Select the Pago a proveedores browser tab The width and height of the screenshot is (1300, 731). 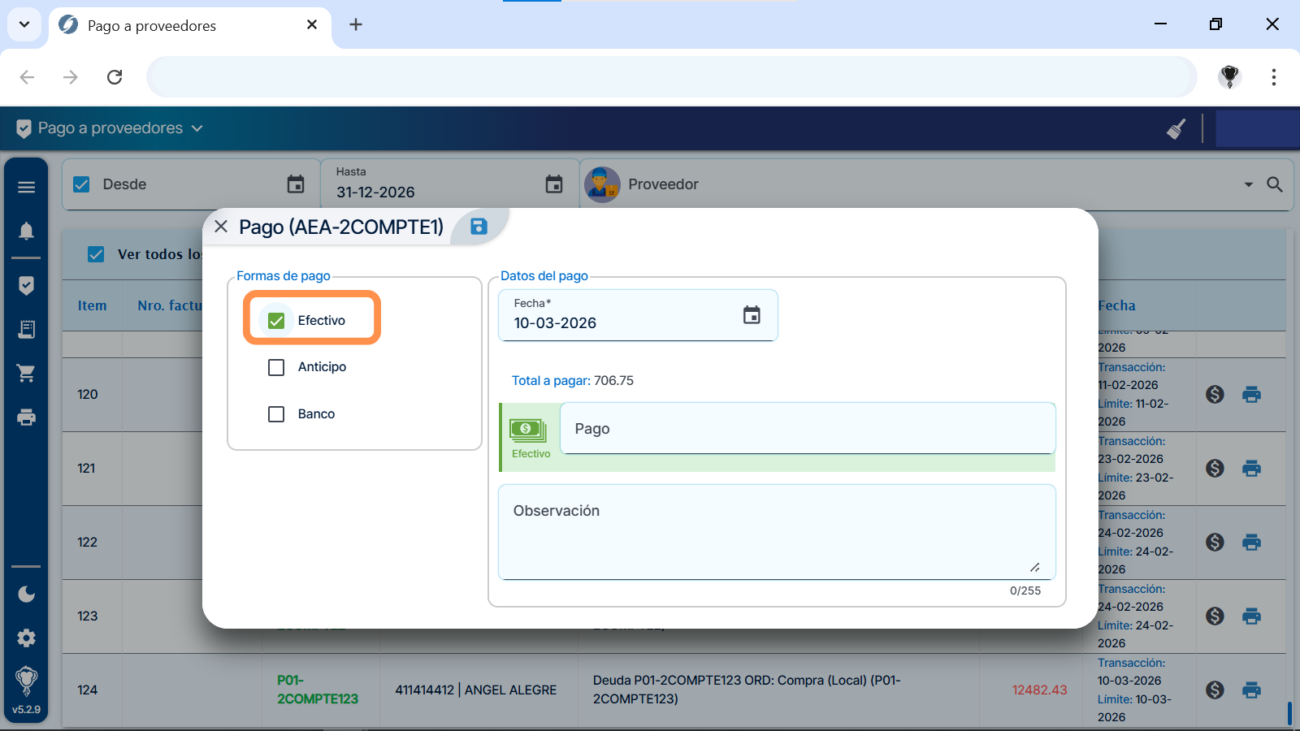coord(180,25)
